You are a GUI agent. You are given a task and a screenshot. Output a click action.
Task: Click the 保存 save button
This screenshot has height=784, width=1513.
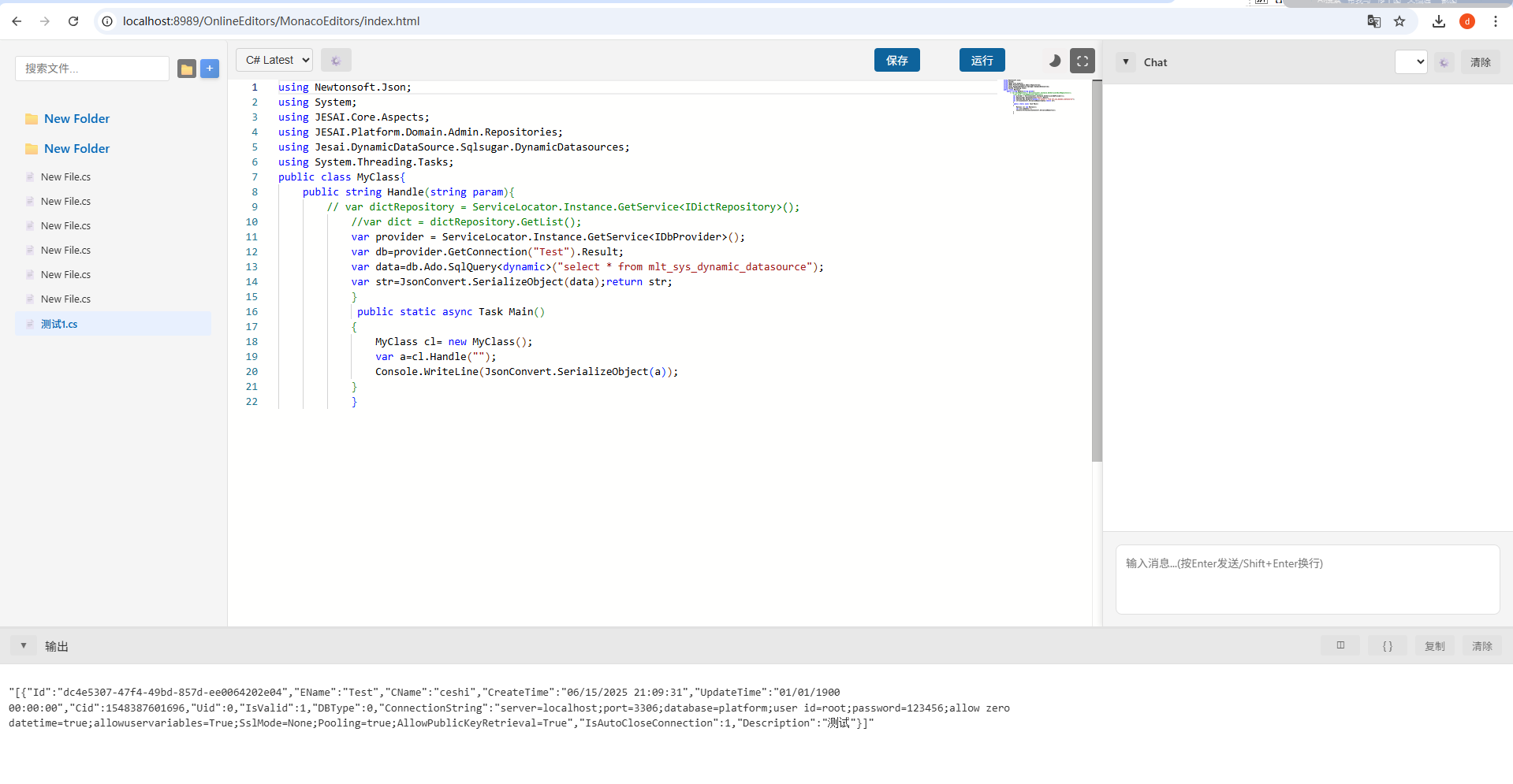click(896, 60)
